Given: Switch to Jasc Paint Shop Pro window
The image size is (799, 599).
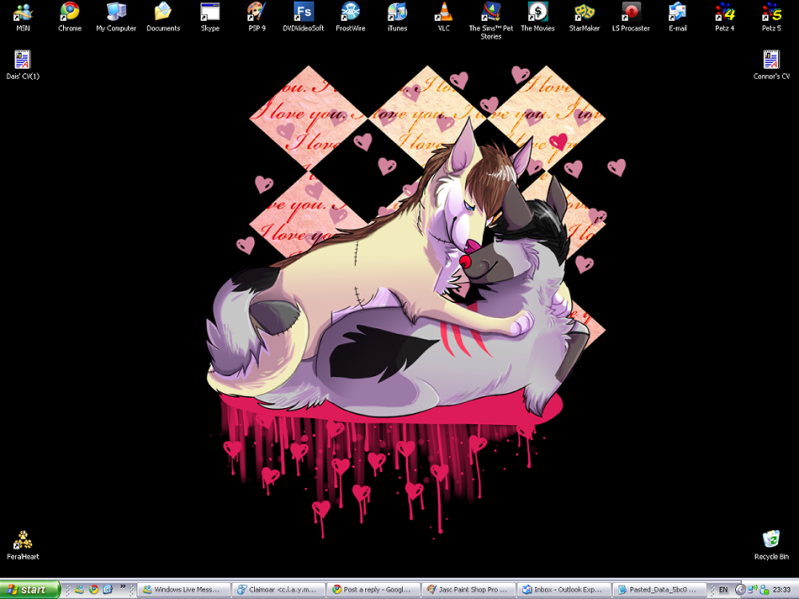Looking at the screenshot, I should 469,589.
